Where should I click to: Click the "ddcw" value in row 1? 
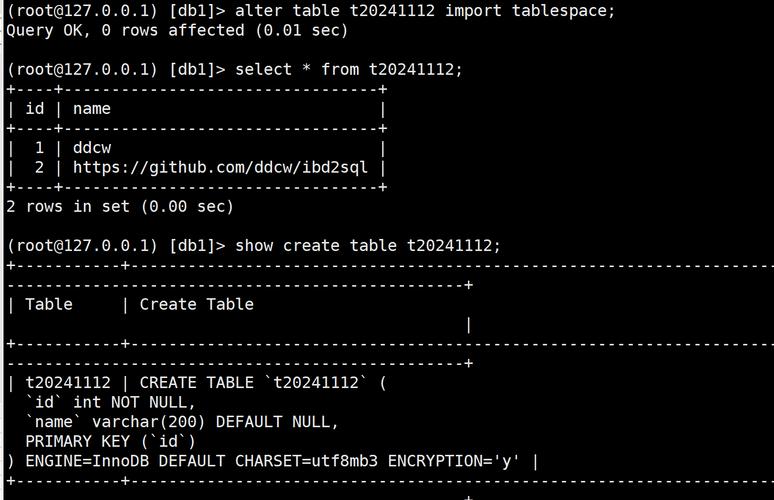tap(92, 148)
